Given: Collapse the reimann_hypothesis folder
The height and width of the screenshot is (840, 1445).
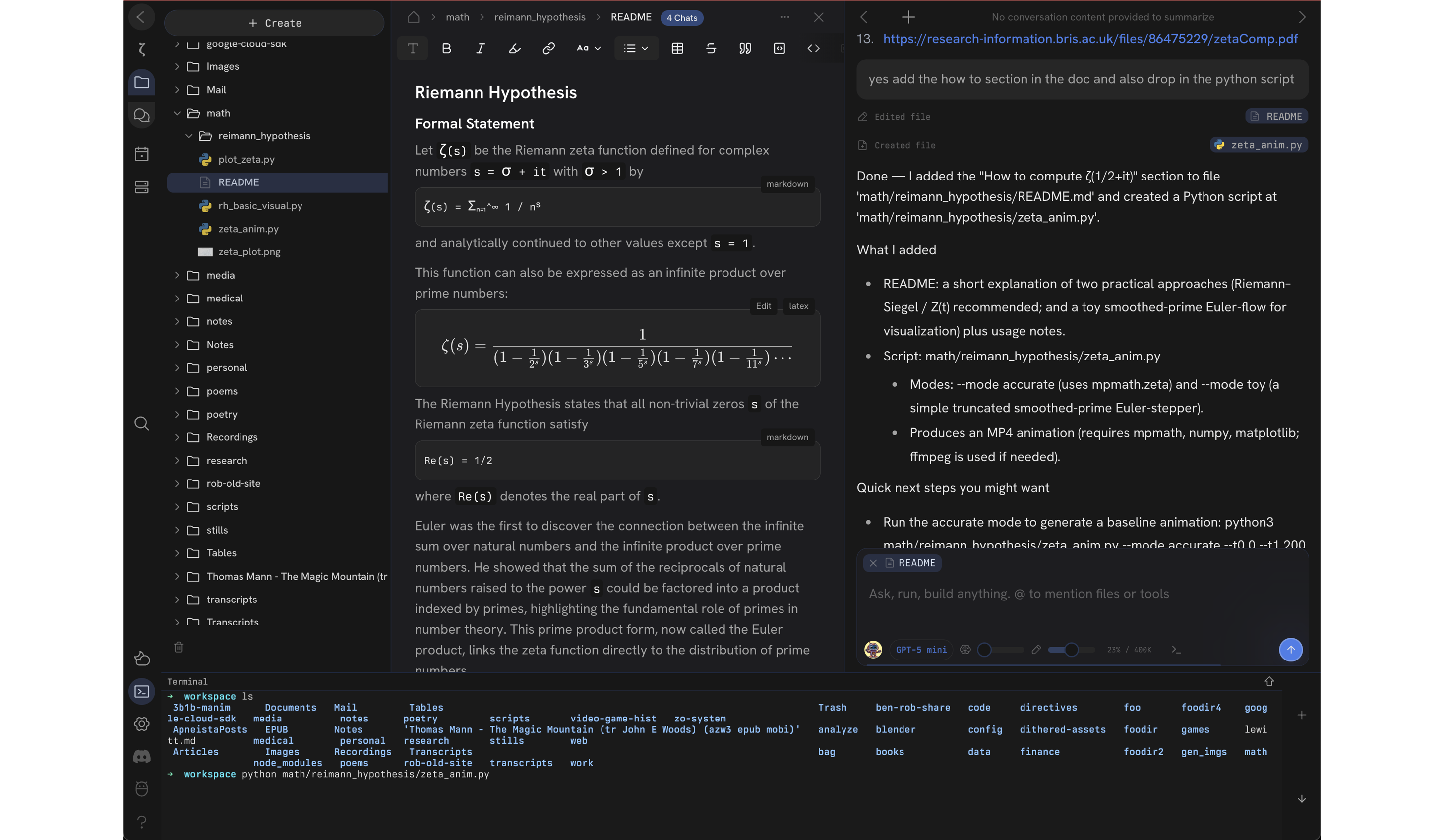Looking at the screenshot, I should [x=188, y=136].
